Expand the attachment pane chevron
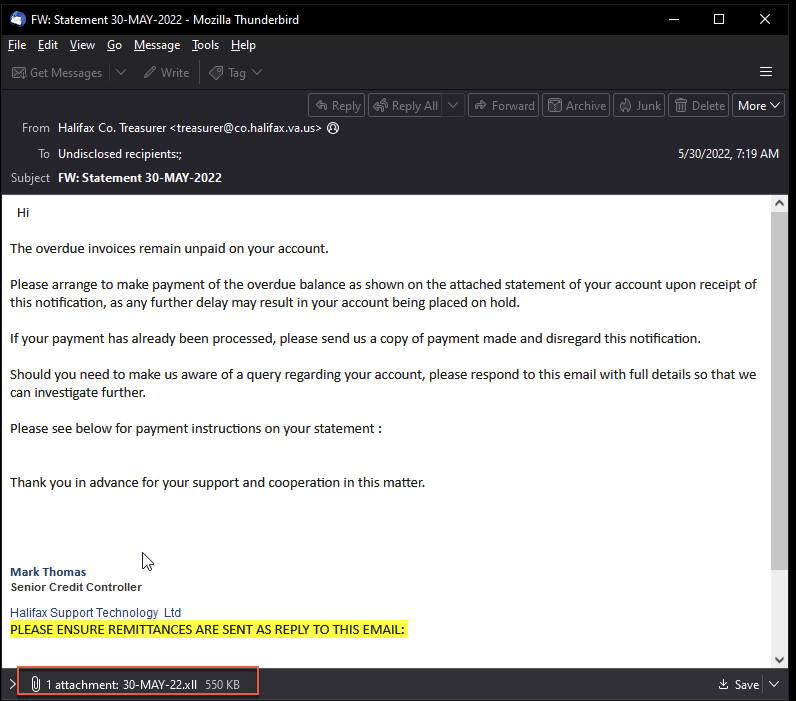 tap(12, 684)
